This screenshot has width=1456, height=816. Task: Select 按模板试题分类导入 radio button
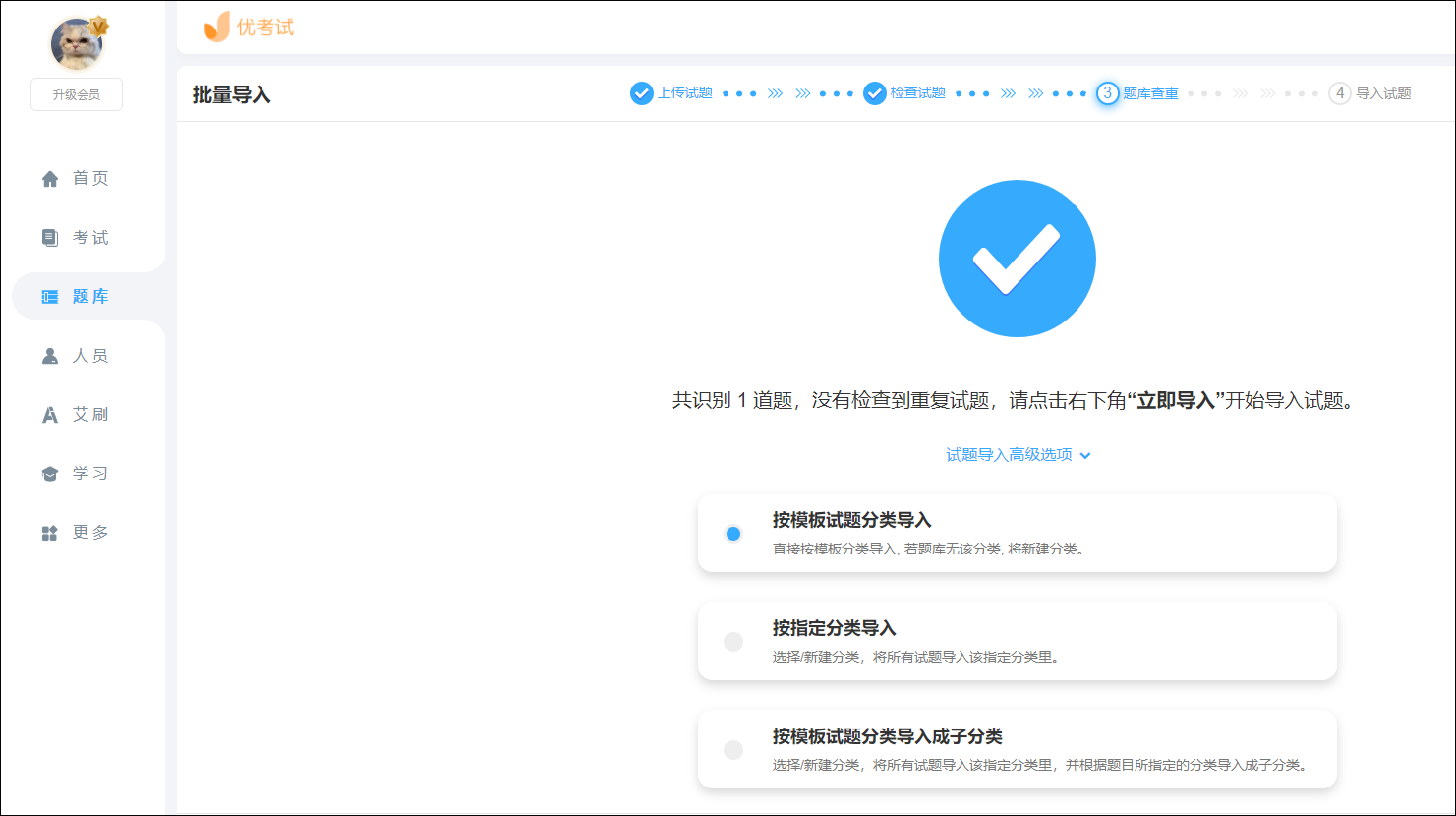733,534
